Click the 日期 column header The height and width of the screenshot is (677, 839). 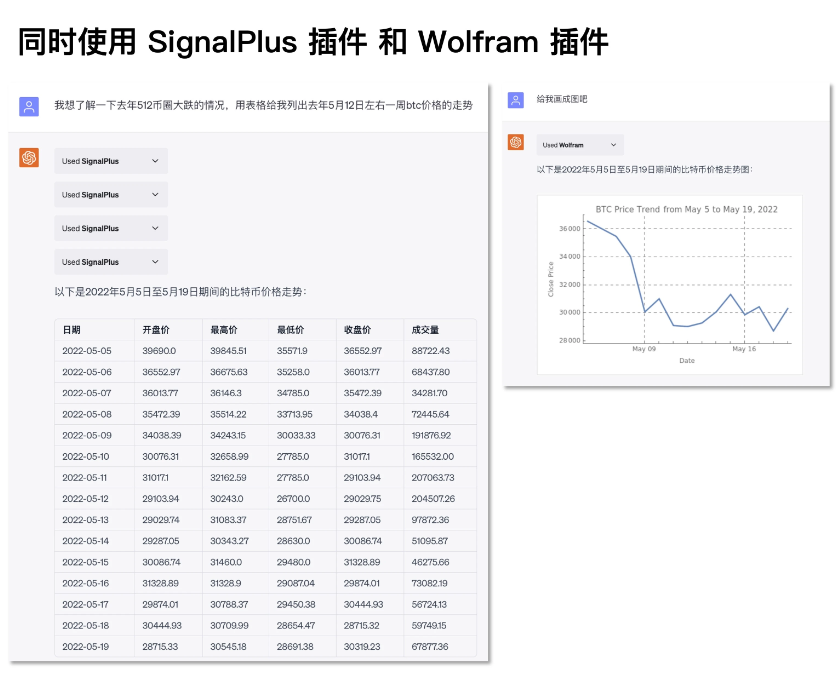[72, 330]
